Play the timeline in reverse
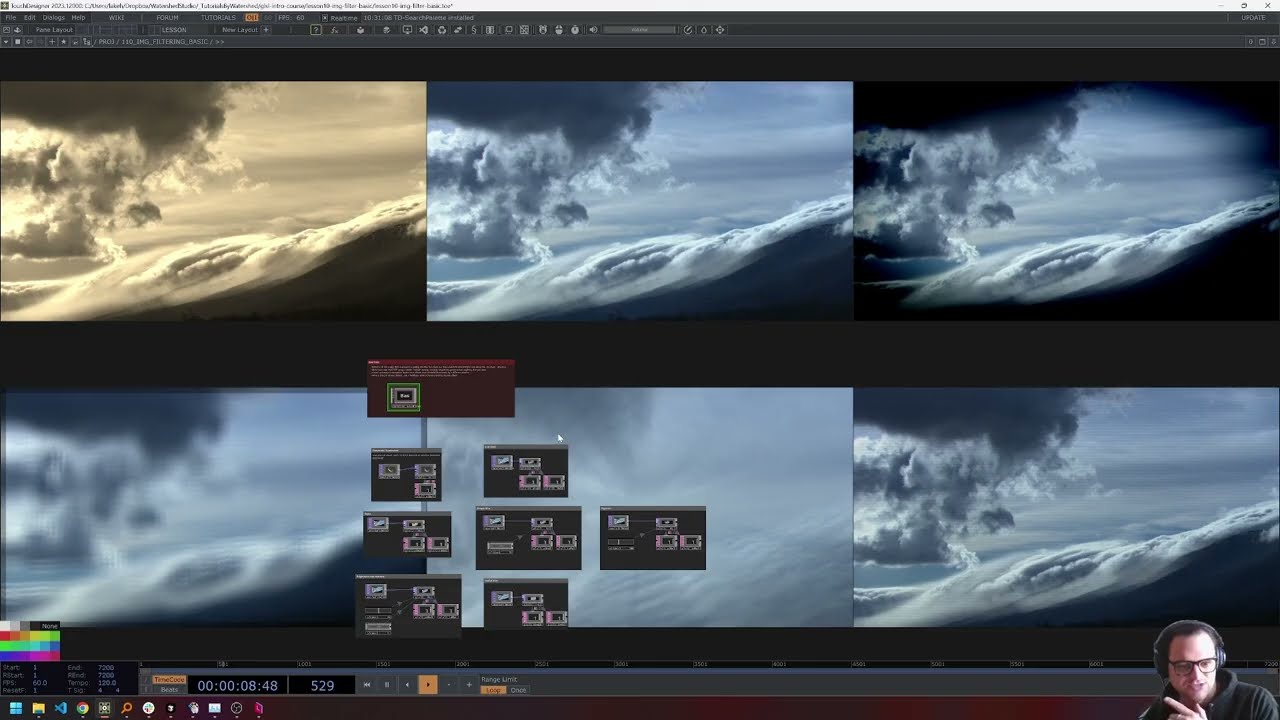 (x=407, y=685)
